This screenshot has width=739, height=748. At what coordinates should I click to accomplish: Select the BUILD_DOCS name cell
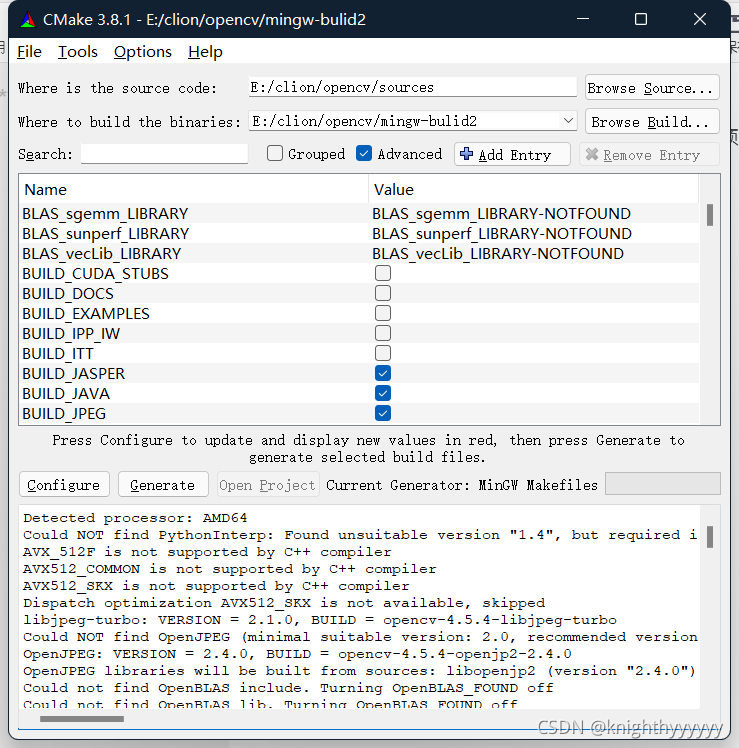(194, 293)
